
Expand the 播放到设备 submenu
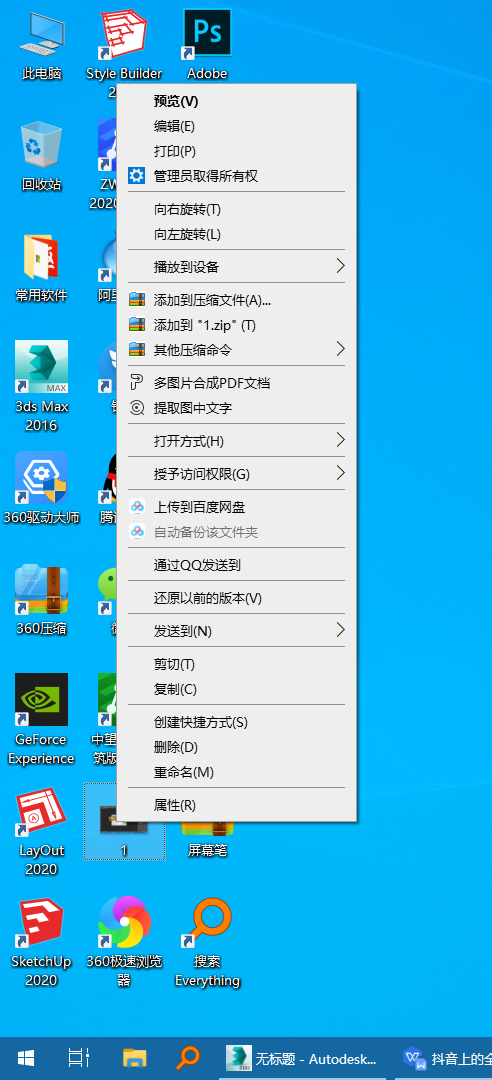[236, 267]
